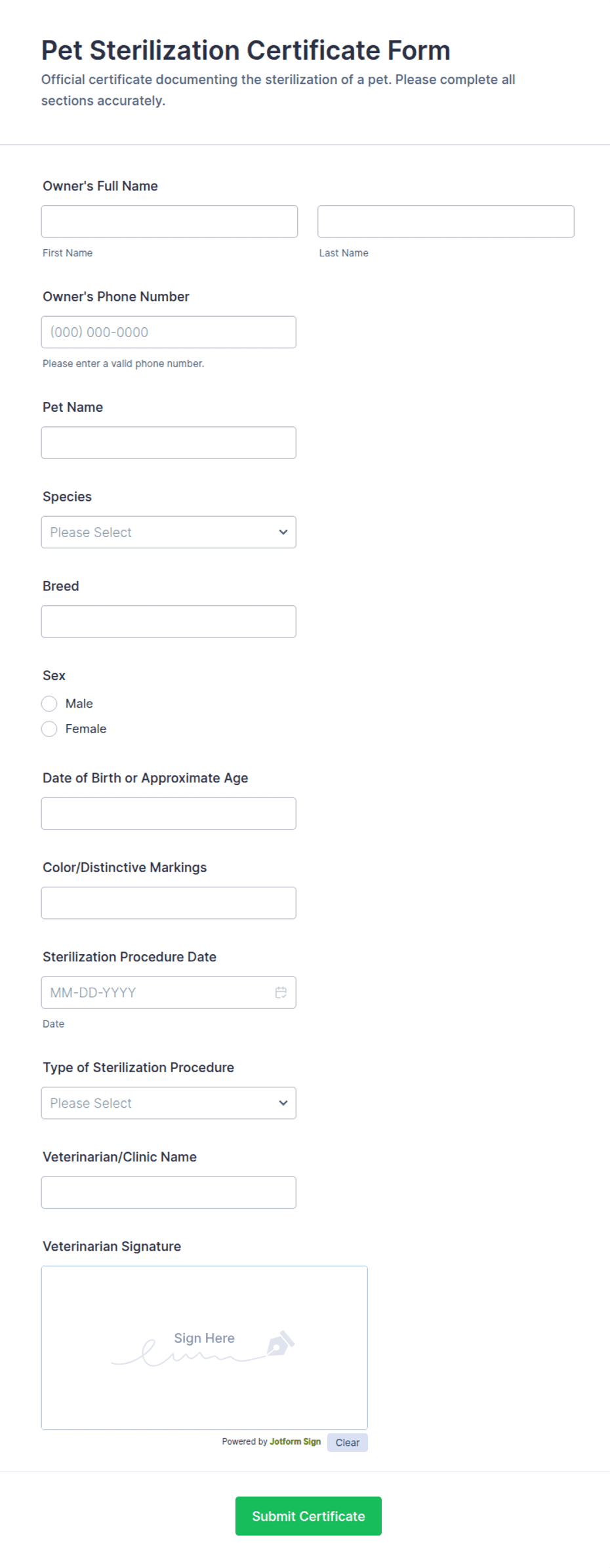610x1568 pixels.
Task: Click the Last Name input field
Action: (445, 222)
